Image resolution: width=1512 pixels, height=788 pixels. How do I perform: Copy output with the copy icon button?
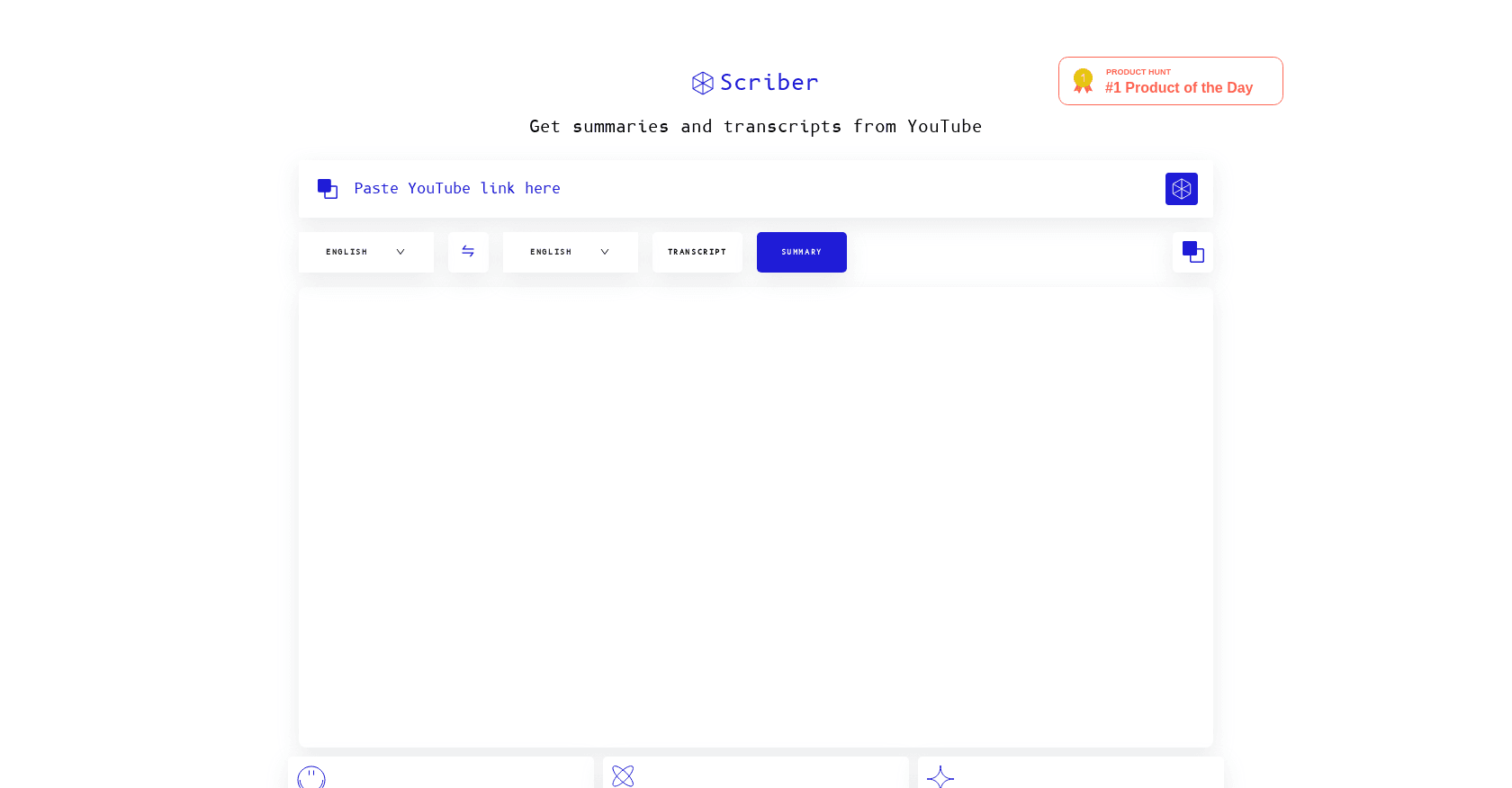(x=1193, y=252)
